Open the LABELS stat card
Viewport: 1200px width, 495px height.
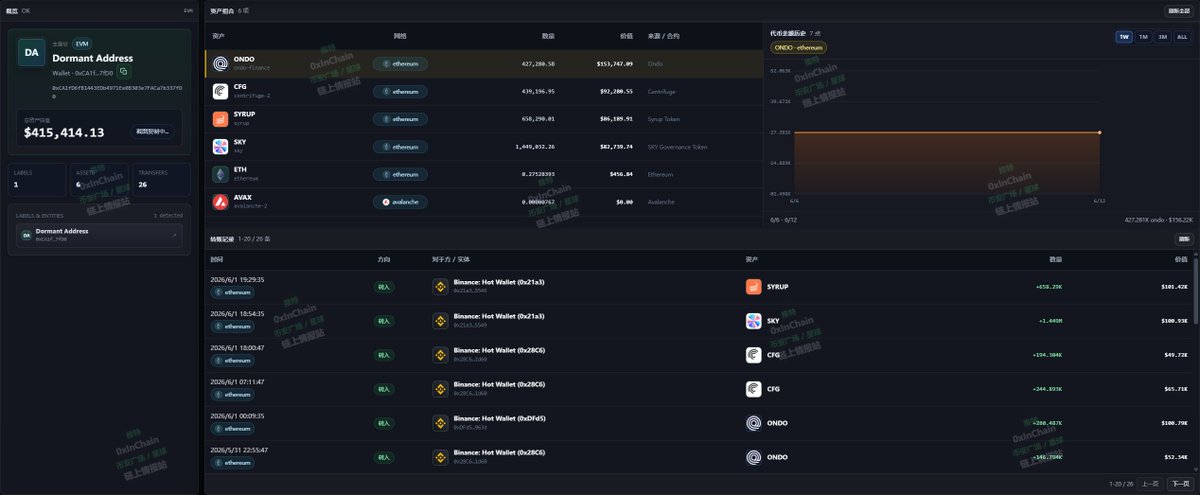coord(35,180)
